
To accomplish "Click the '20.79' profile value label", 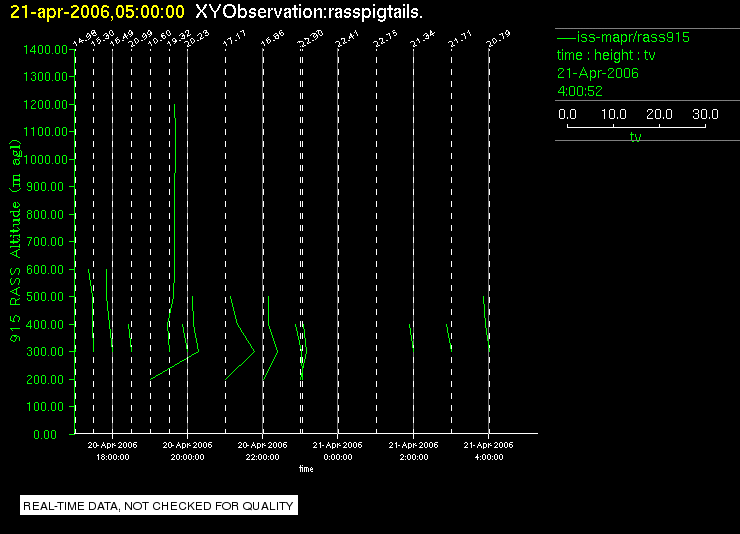I will pyautogui.click(x=498, y=39).
